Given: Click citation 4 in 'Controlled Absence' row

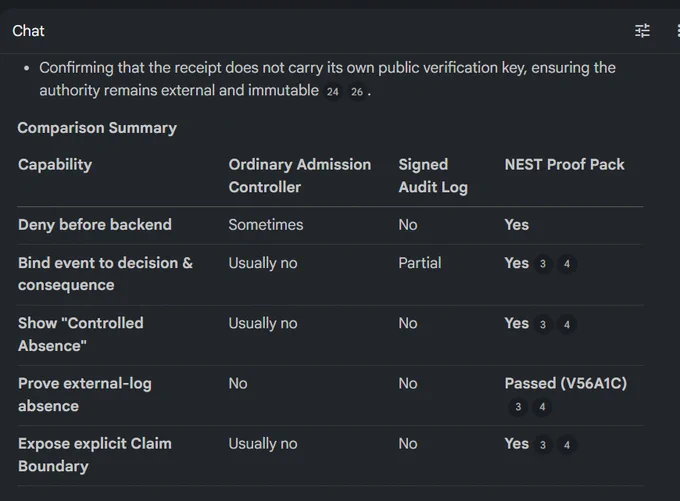Looking at the screenshot, I should [x=567, y=324].
